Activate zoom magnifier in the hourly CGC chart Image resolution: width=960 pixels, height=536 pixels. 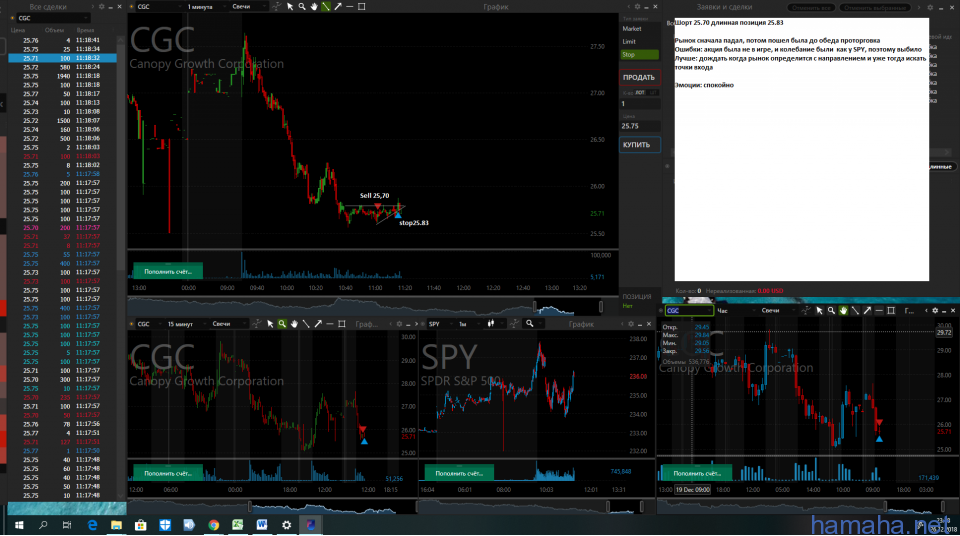coord(831,311)
